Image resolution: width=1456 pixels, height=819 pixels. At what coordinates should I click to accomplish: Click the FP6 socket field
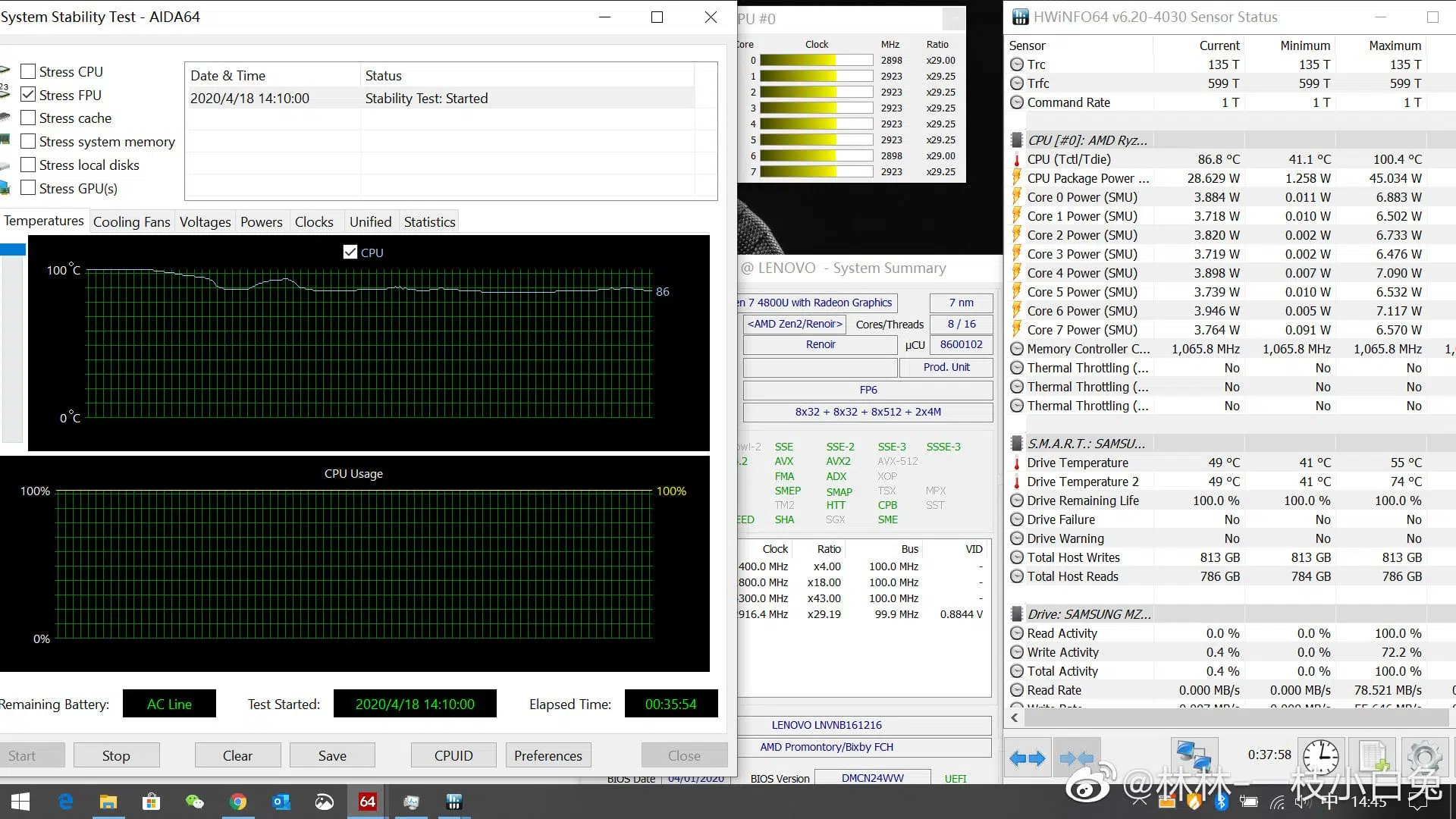(x=868, y=390)
